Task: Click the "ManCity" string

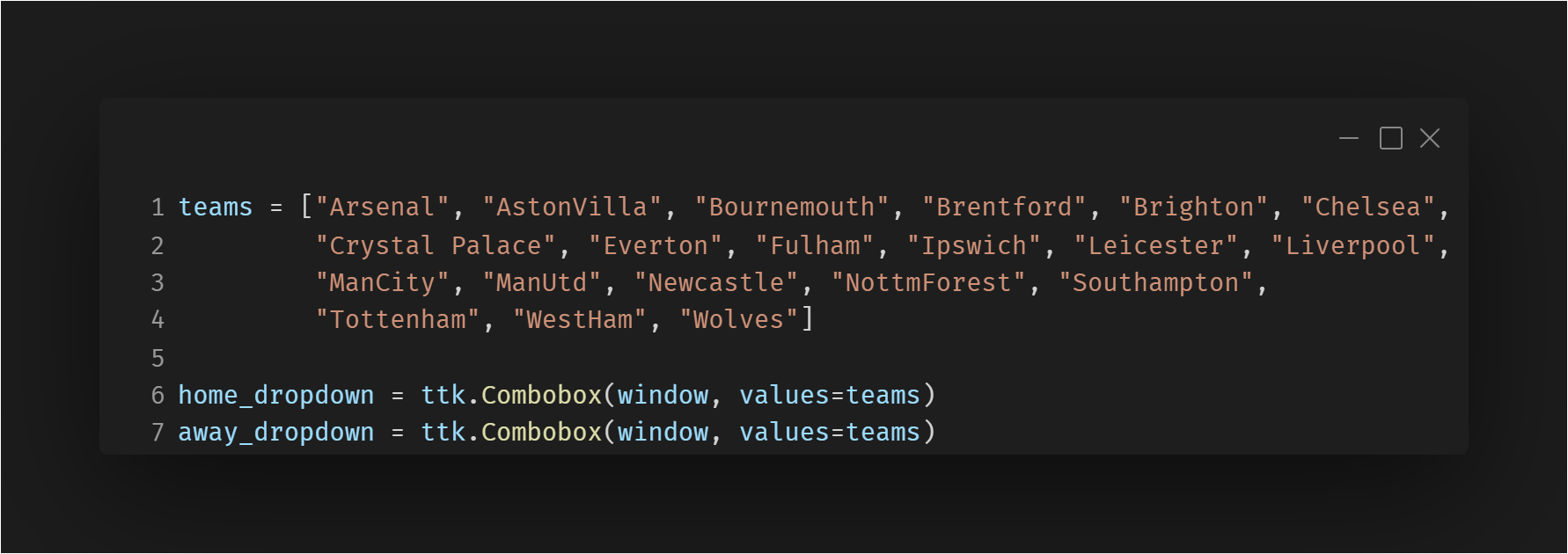Action: click(x=383, y=283)
